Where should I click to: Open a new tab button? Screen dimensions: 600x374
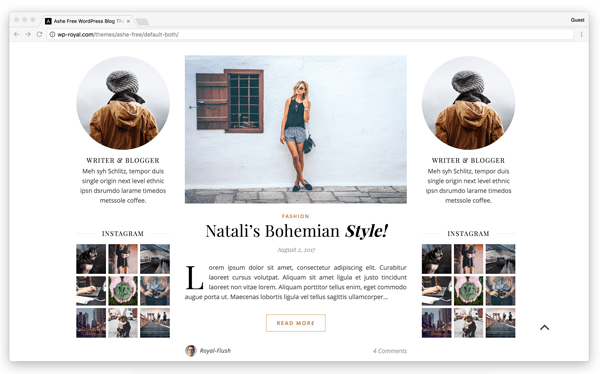point(142,21)
